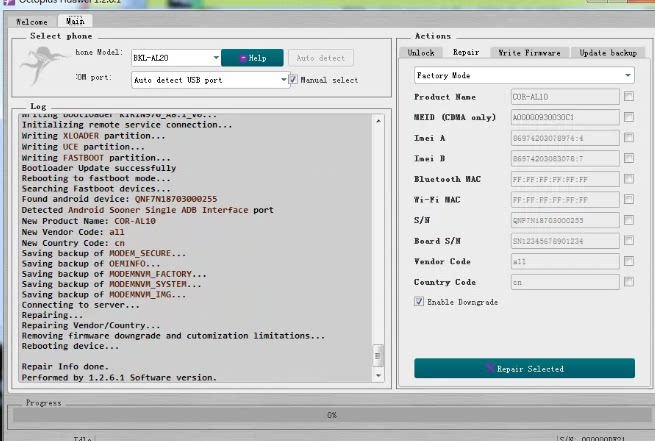The height and width of the screenshot is (441, 655).
Task: Click log line 'Performed by 1.2.6.1 Software version.'
Action: coord(119,378)
